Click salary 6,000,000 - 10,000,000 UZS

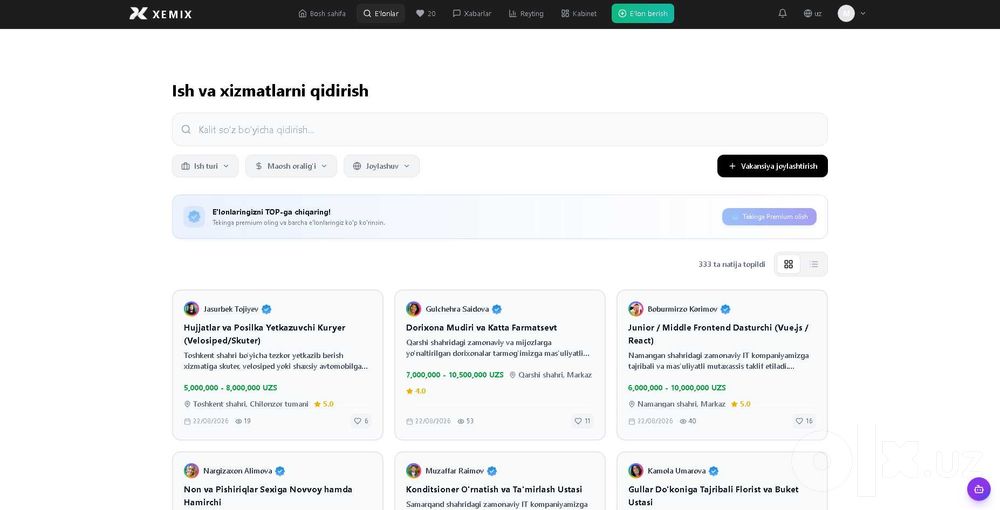[x=677, y=388]
